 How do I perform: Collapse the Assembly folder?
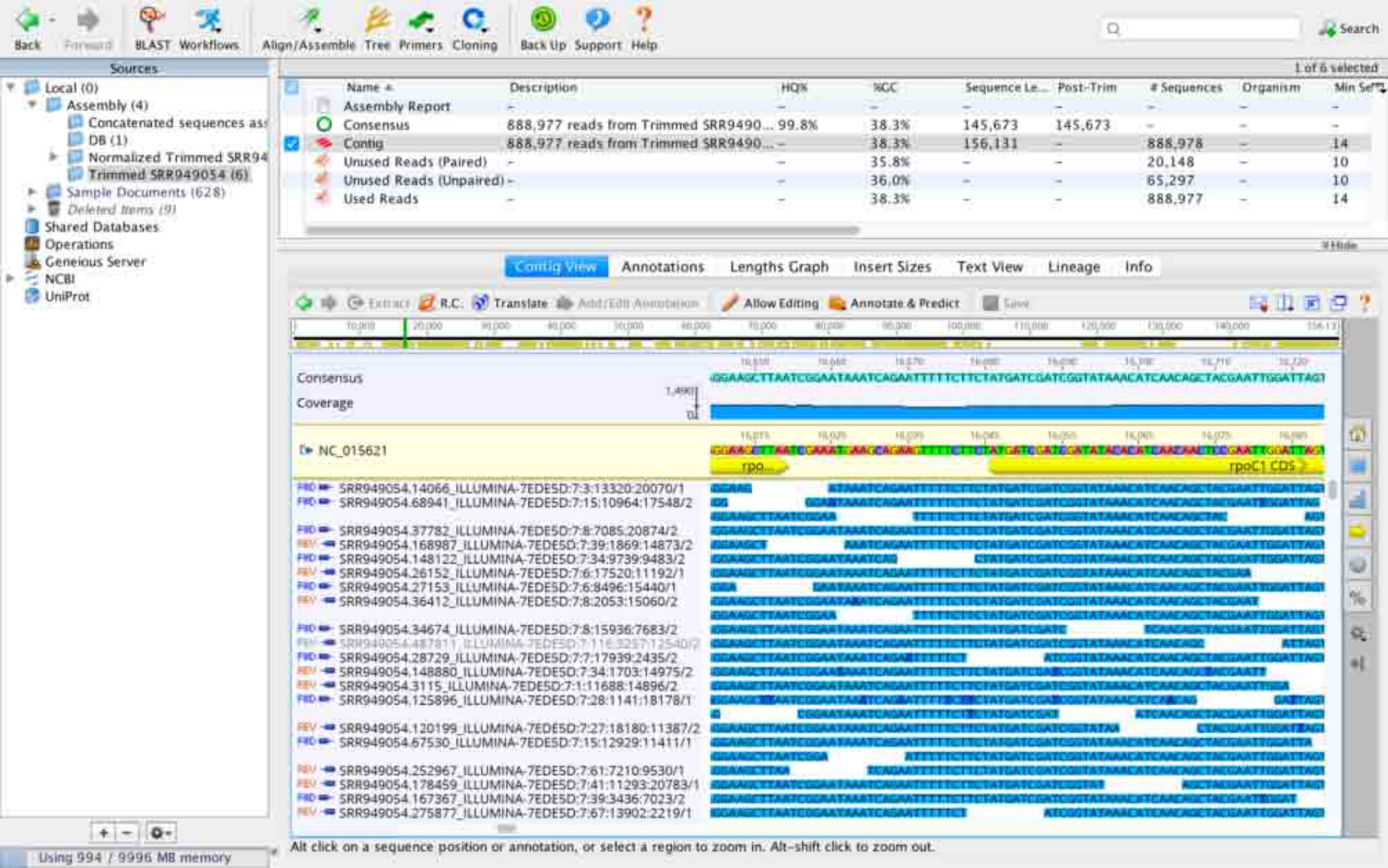pos(32,105)
